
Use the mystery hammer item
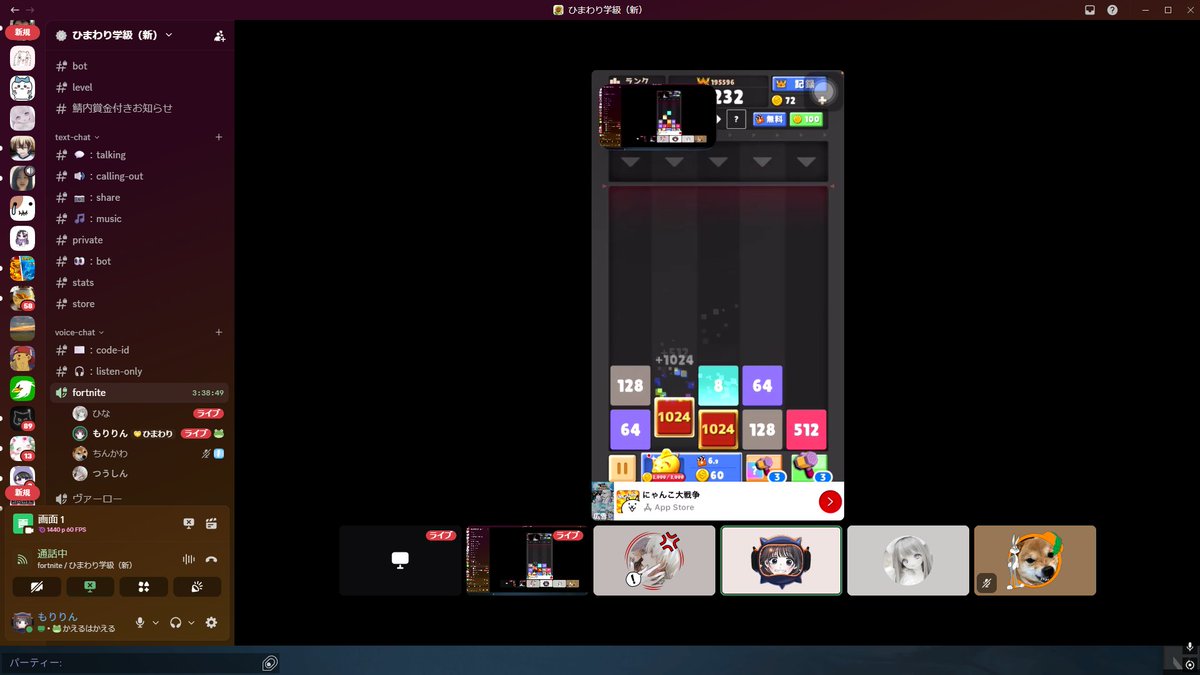pyautogui.click(x=764, y=467)
